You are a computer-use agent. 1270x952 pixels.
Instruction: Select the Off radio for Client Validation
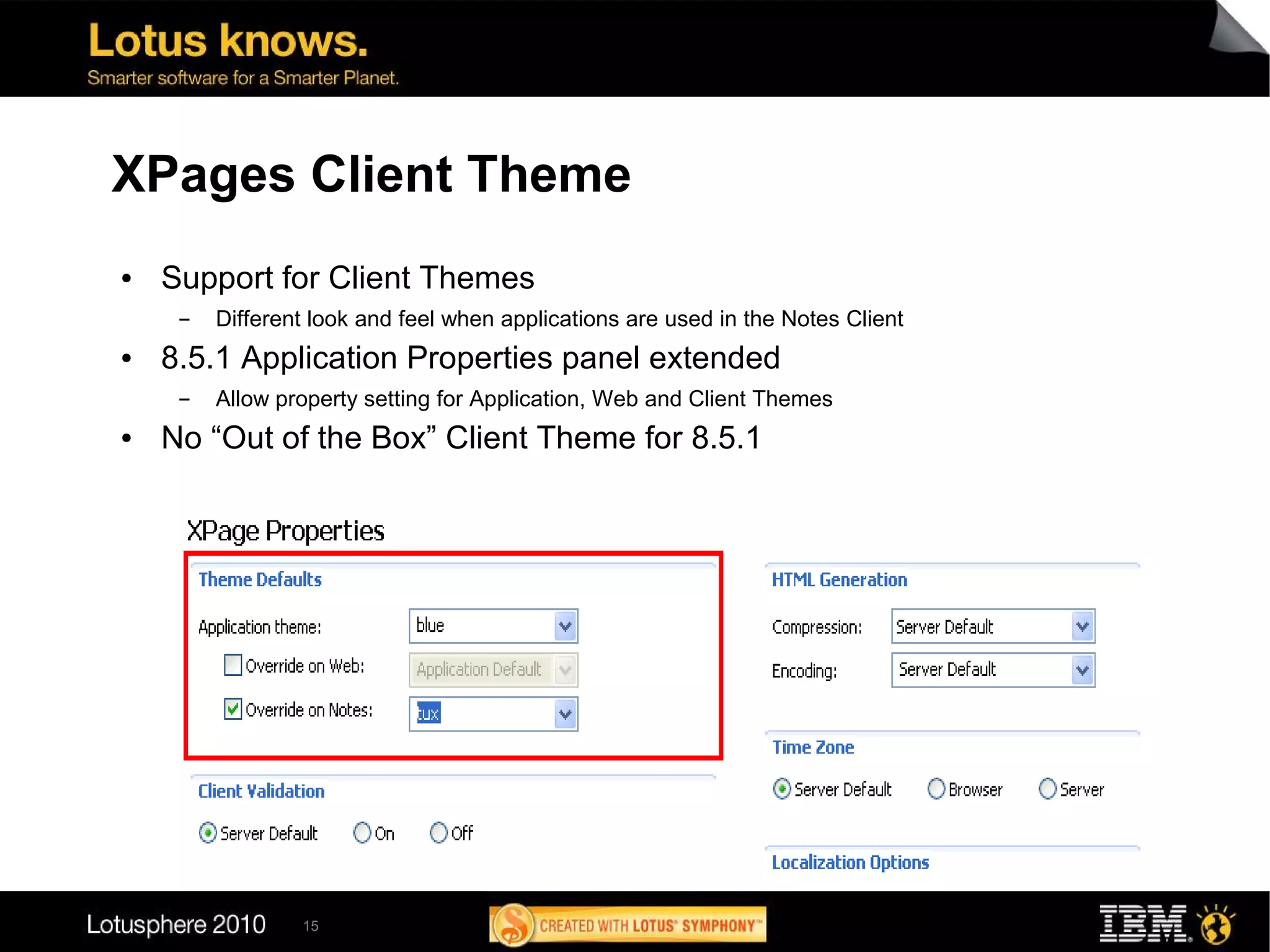(x=438, y=832)
